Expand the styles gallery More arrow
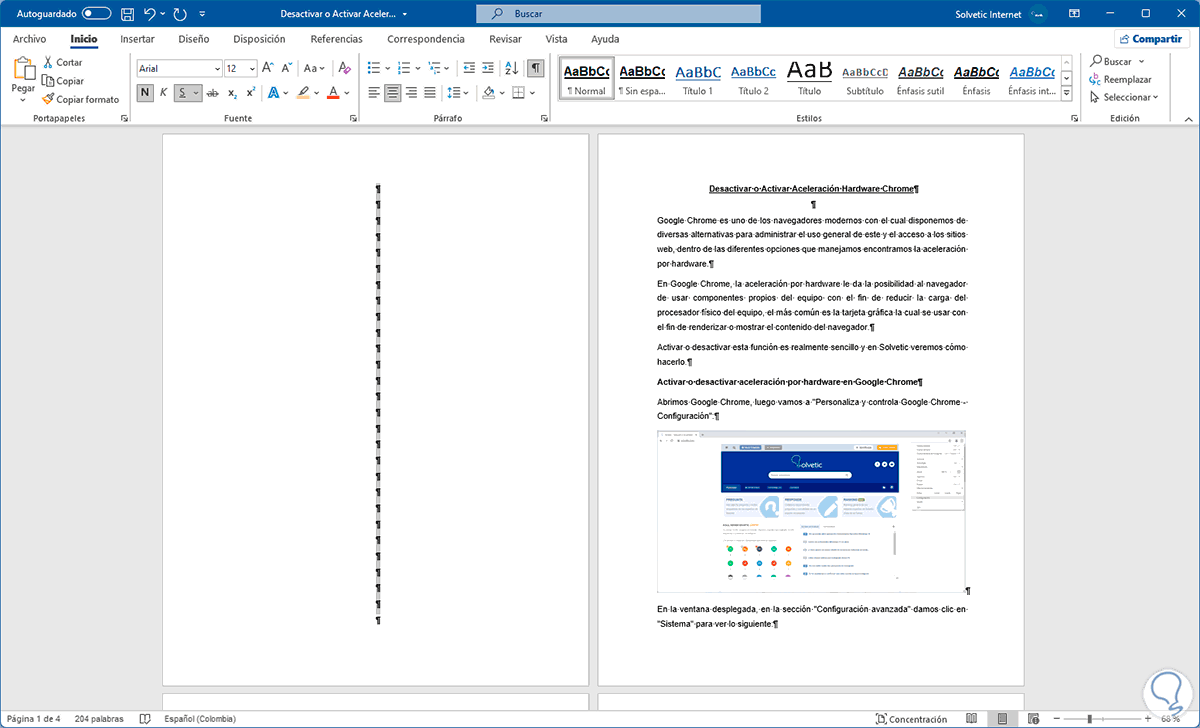 pos(1067,93)
